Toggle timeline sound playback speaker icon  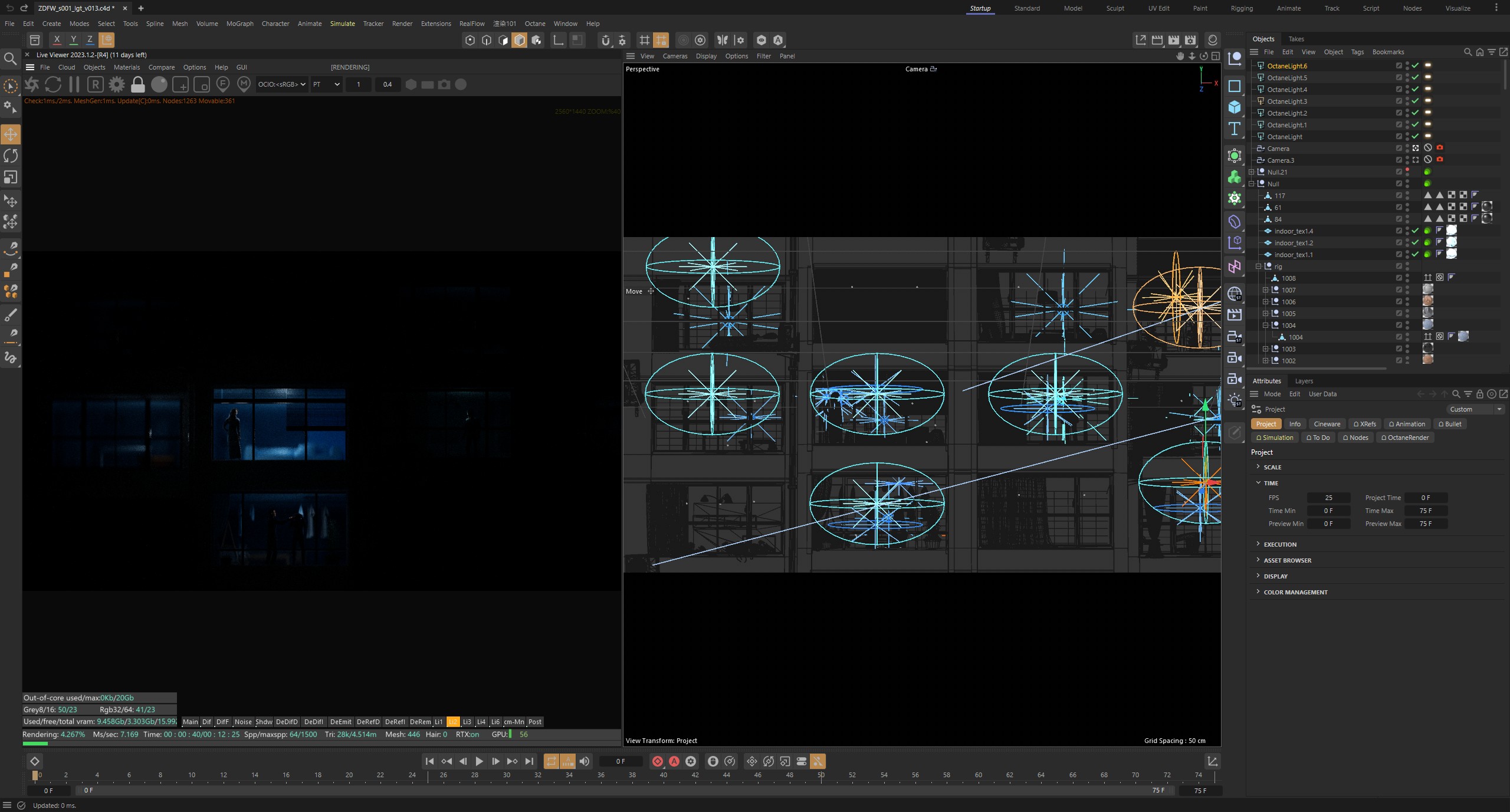(x=585, y=761)
